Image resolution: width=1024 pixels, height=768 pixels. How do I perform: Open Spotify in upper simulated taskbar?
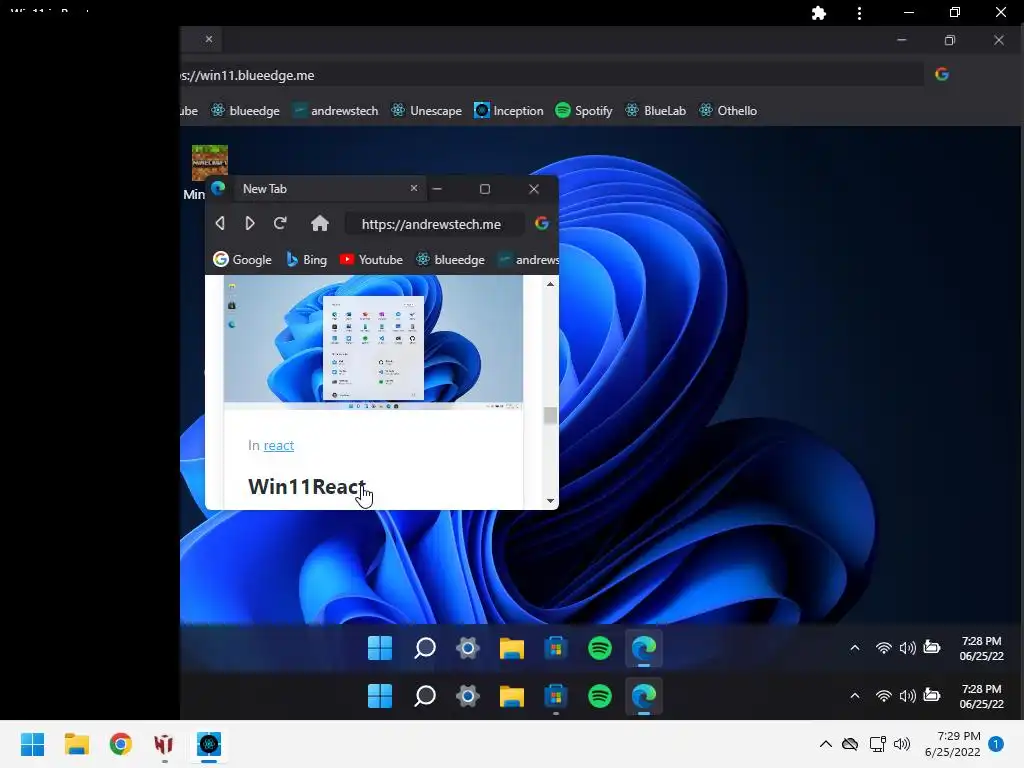(600, 648)
